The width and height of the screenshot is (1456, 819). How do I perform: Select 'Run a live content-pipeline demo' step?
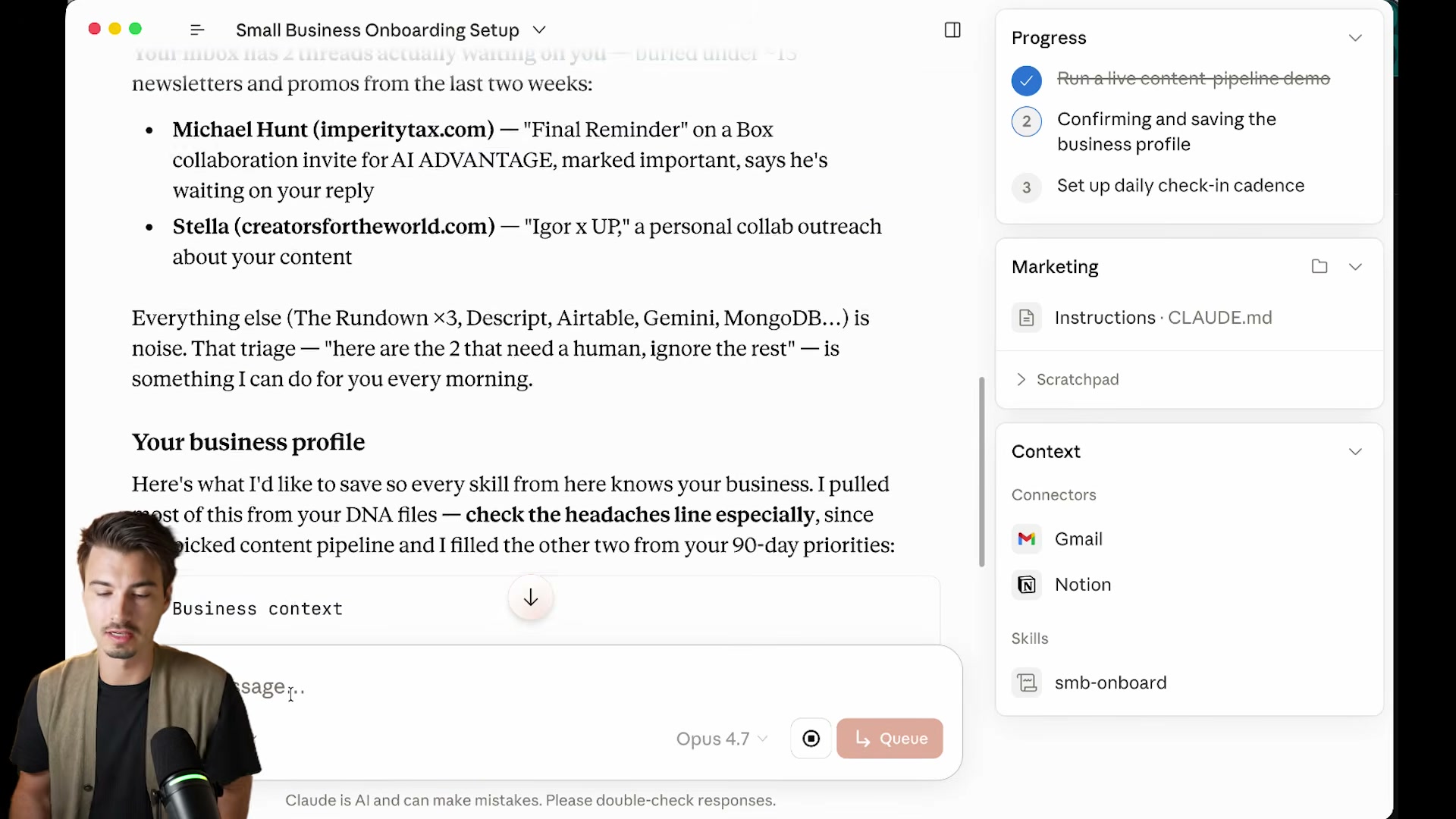[x=1193, y=79]
